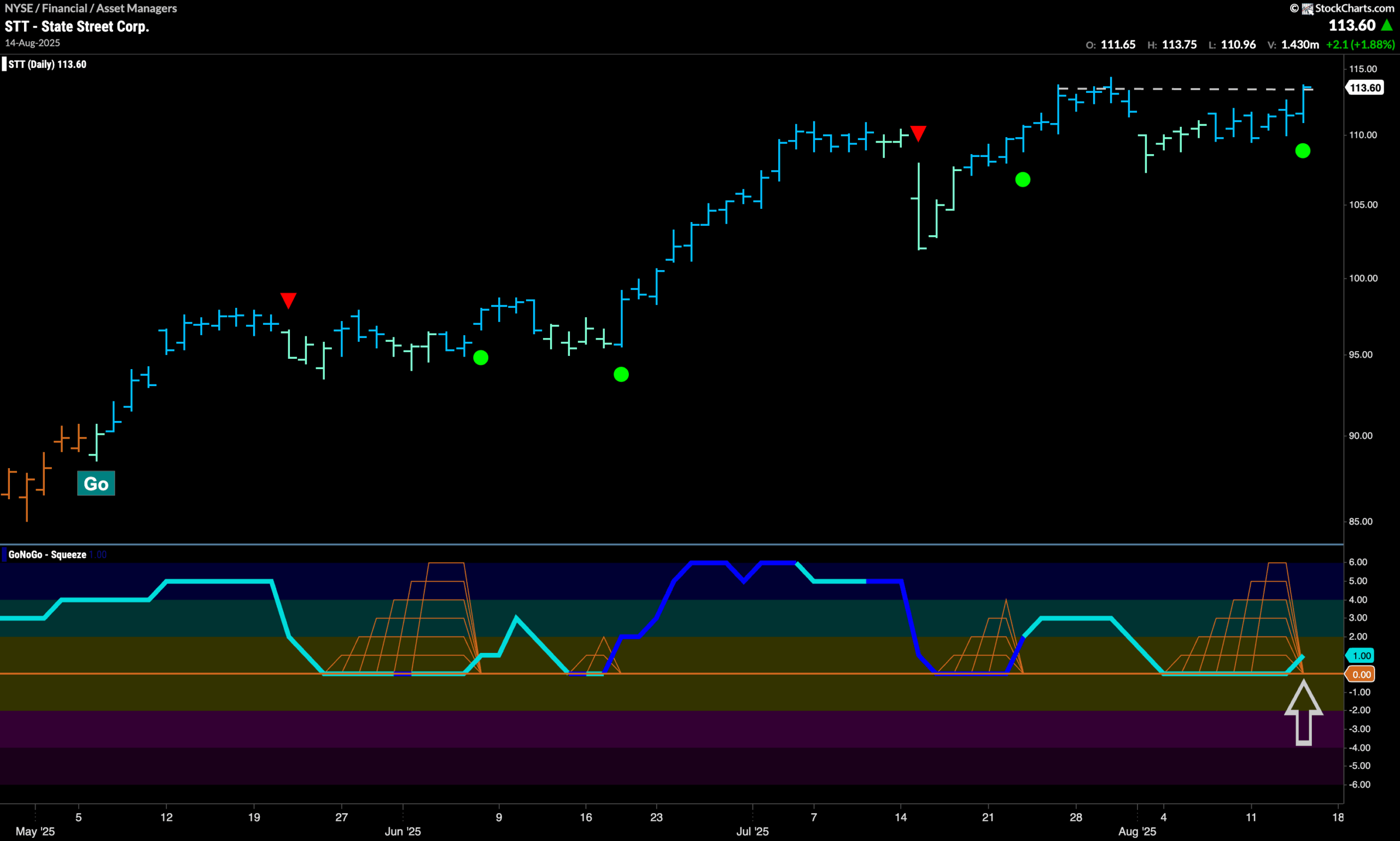Viewport: 1400px width, 841px height.
Task: Click the '14-Aug-2025' date text
Action: [32, 43]
